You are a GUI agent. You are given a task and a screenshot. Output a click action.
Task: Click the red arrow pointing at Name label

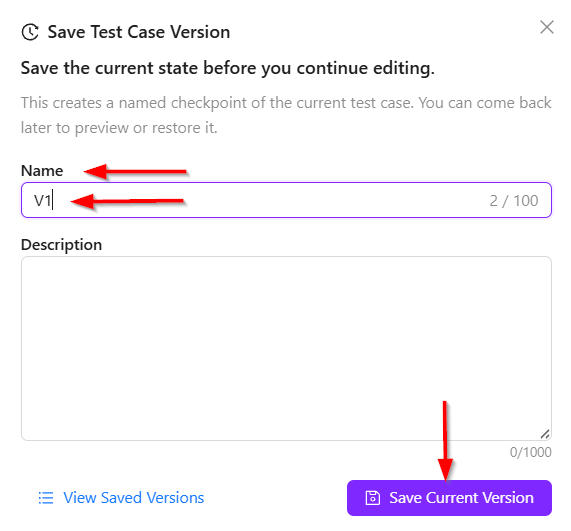click(x=135, y=171)
